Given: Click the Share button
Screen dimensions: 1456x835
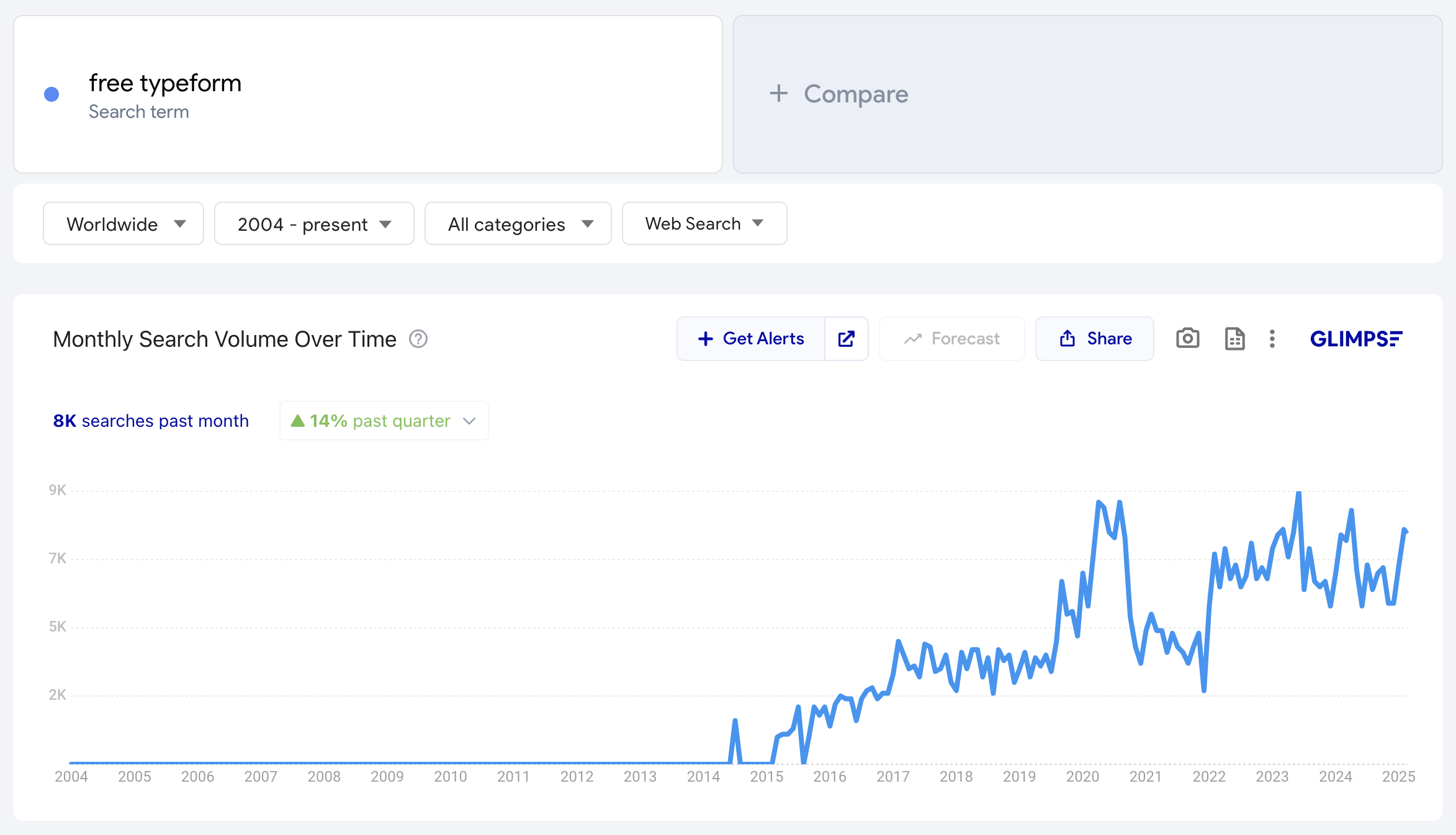Looking at the screenshot, I should pos(1094,339).
